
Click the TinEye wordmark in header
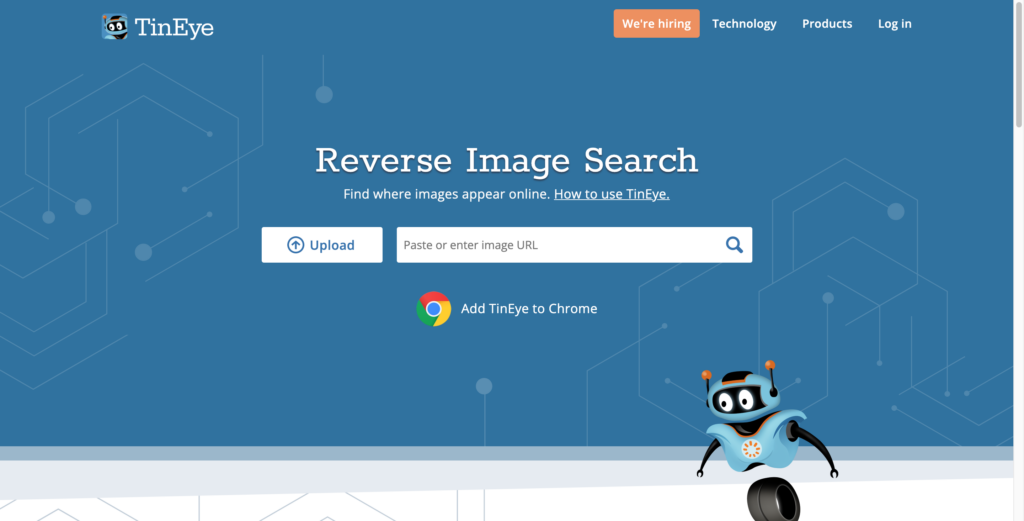pyautogui.click(x=174, y=28)
